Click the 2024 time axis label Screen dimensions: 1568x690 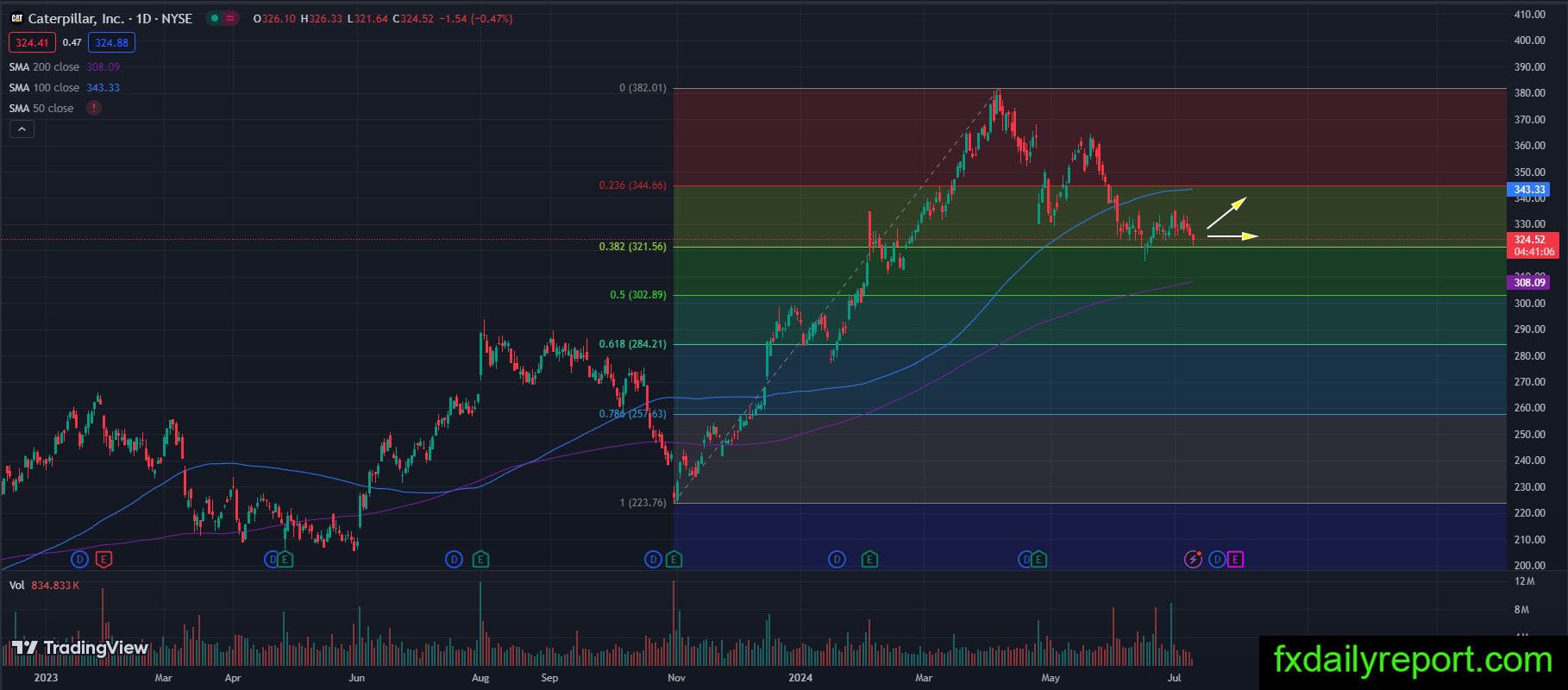tap(800, 678)
